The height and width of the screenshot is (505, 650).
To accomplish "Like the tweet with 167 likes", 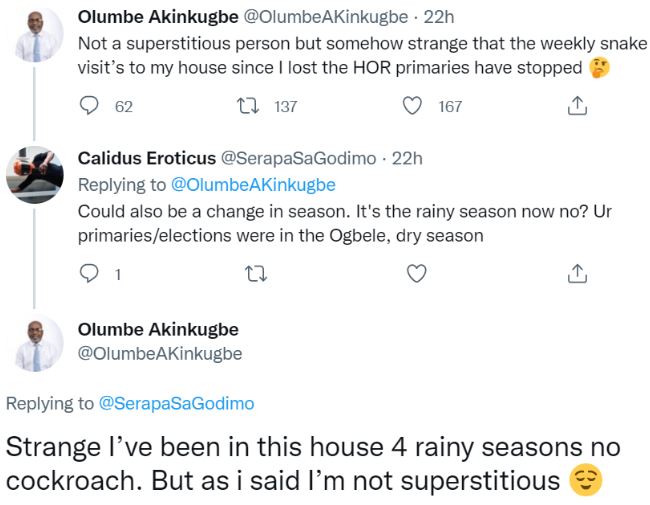I will click(413, 106).
